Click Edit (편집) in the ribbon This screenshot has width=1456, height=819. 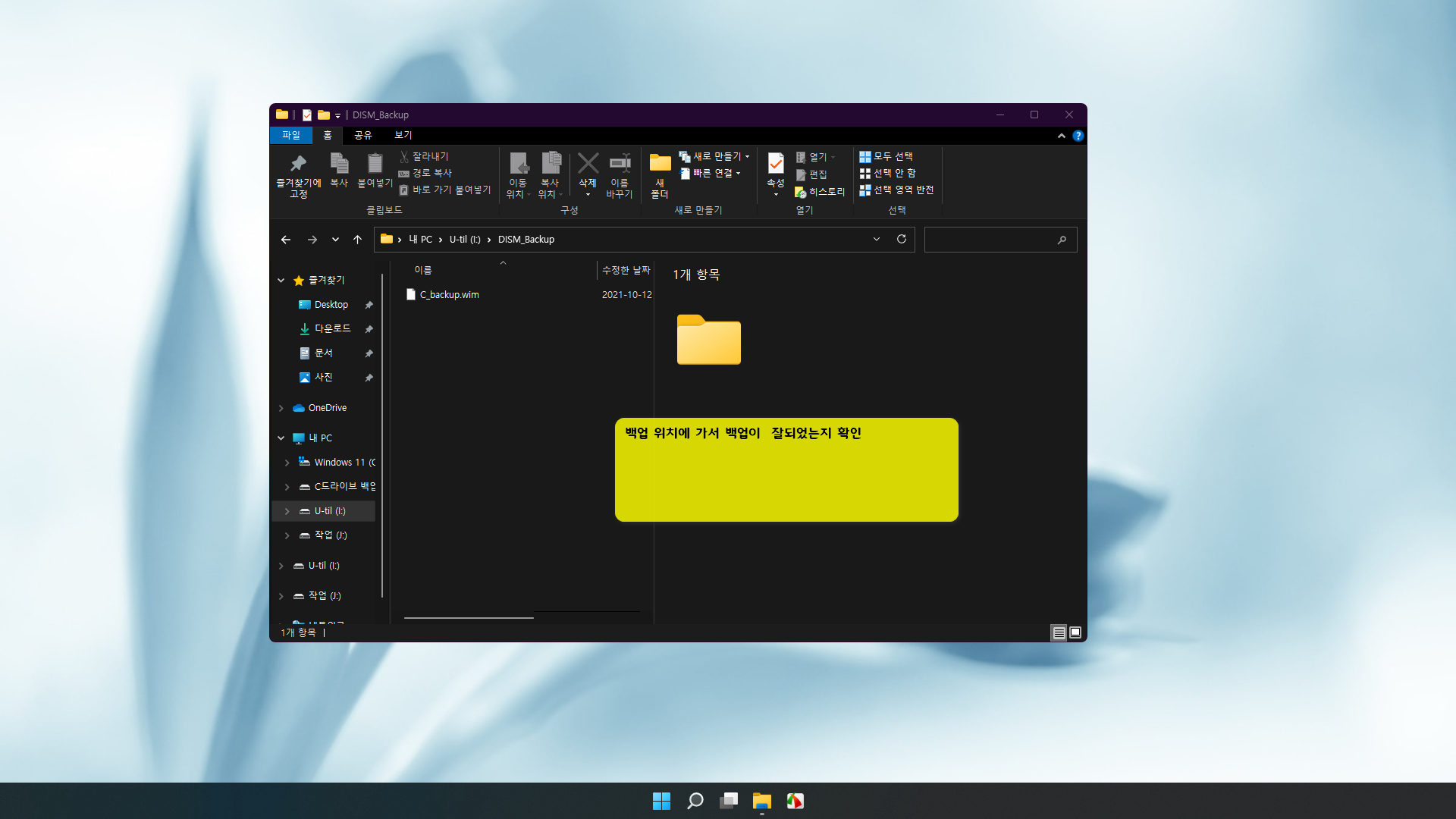(x=811, y=174)
